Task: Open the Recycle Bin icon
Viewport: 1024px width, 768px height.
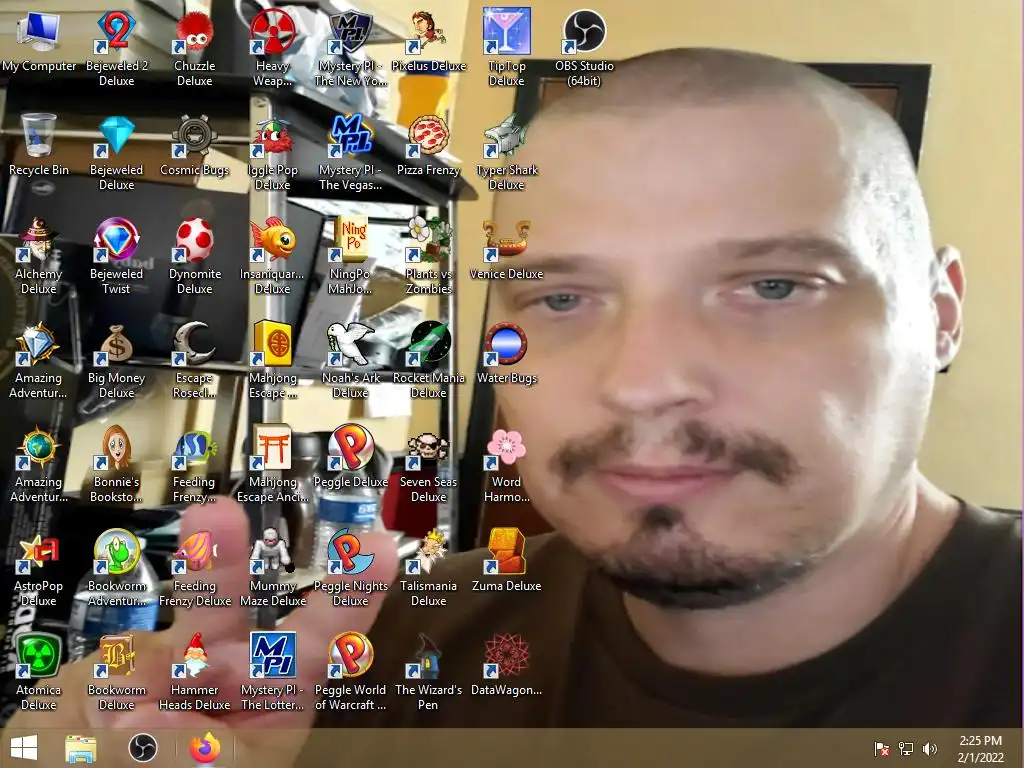Action: [39, 146]
